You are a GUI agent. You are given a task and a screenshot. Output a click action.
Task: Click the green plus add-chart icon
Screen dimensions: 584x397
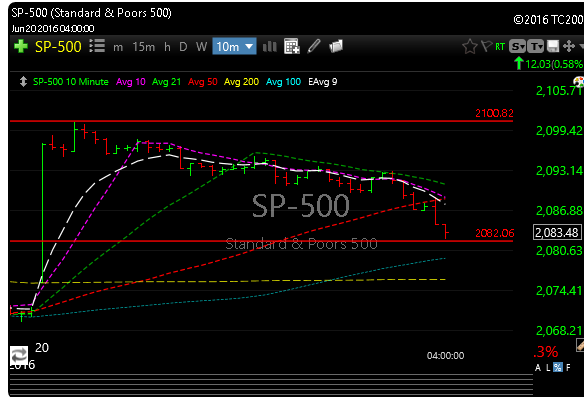(x=21, y=46)
